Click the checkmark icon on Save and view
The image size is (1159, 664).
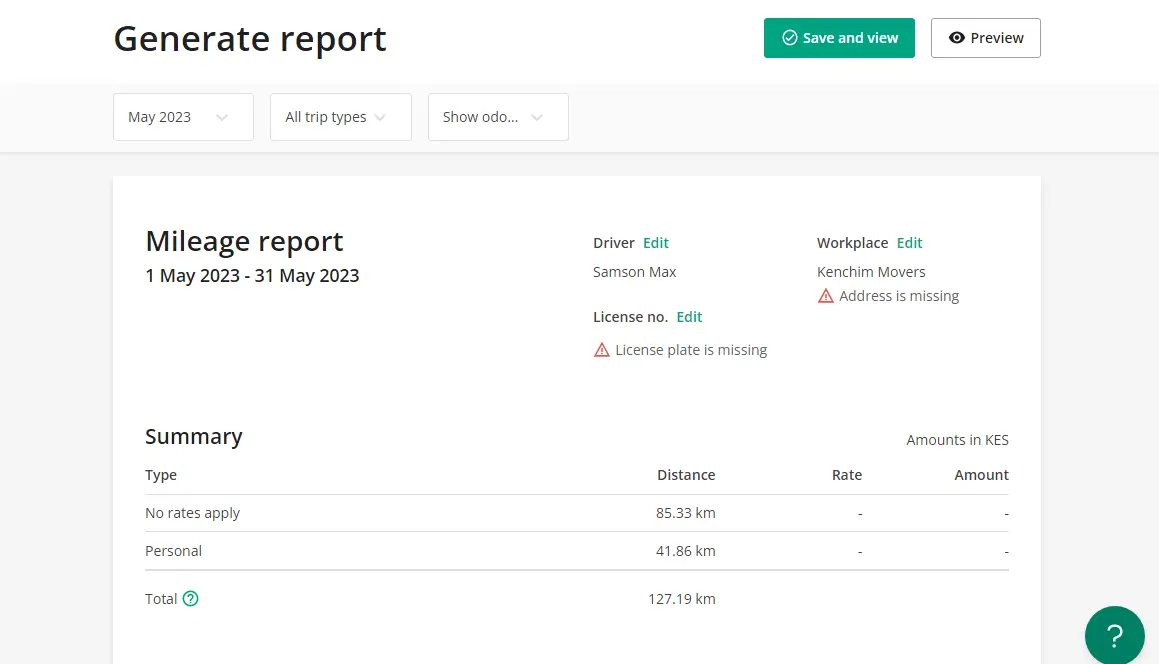[788, 37]
